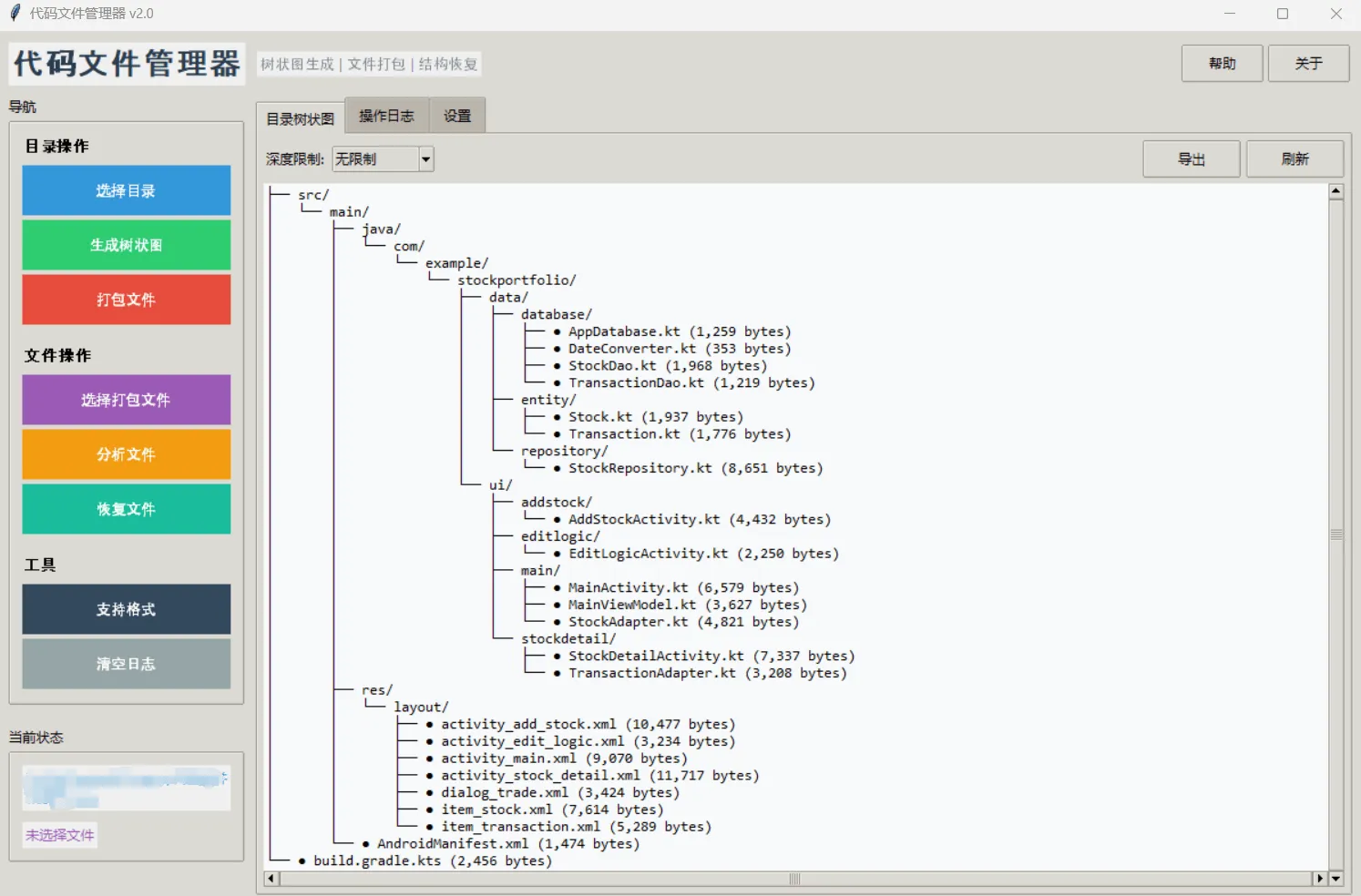
Task: Click the MainActivity.kt entry in the tree
Action: tap(628, 588)
